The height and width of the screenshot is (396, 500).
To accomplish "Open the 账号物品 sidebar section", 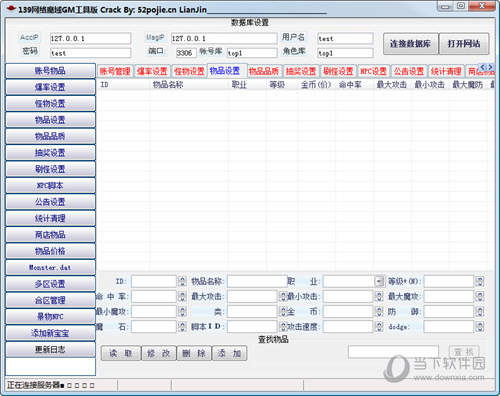I will point(50,71).
